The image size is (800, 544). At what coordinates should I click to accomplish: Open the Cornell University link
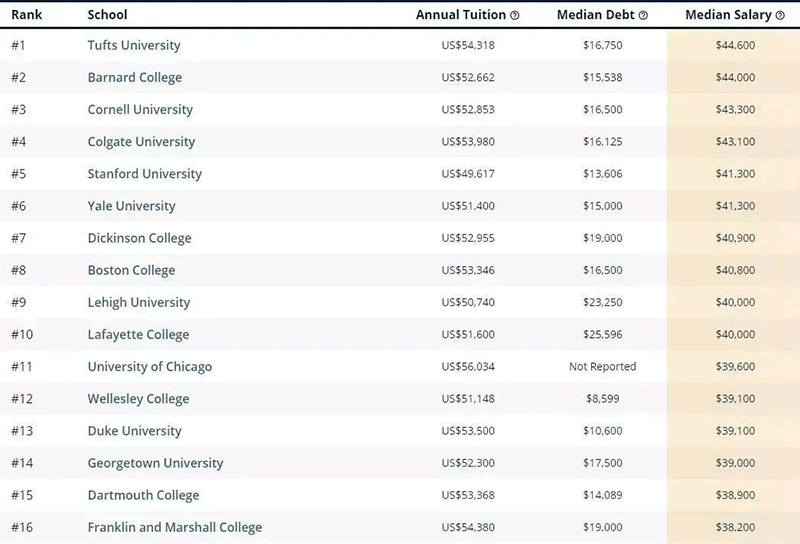140,110
